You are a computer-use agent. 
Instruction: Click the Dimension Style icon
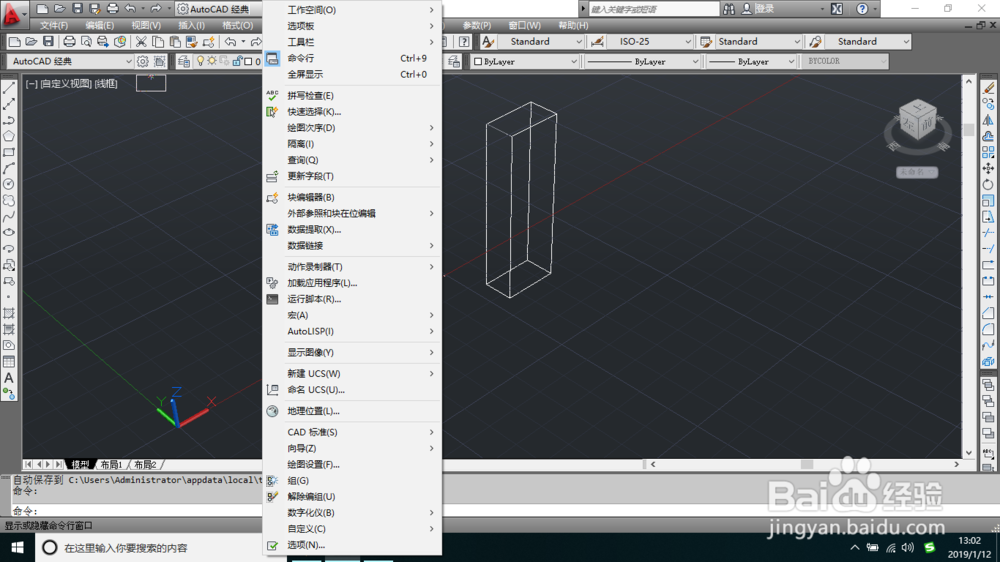pos(598,42)
